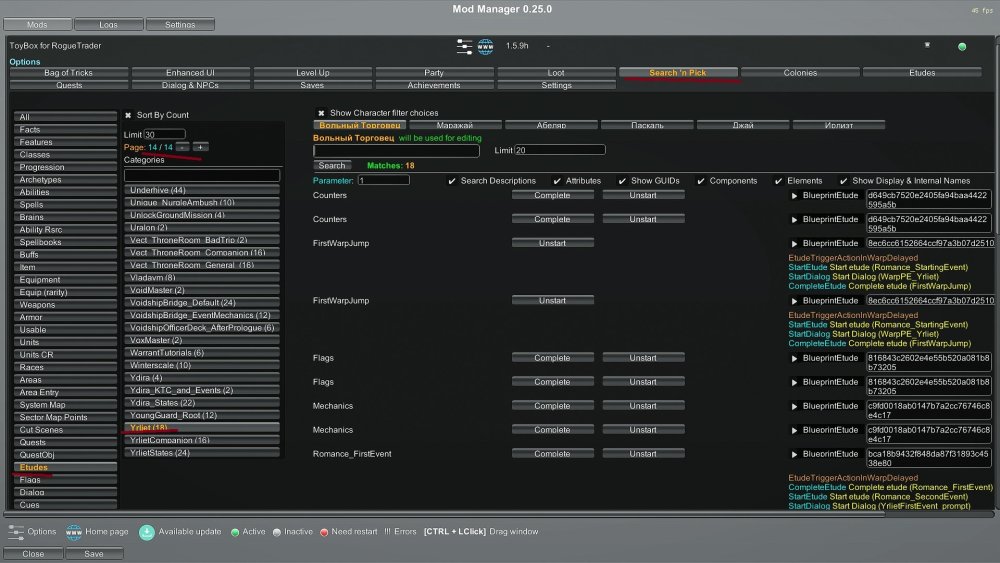Click the options sliders icon beside ToyBox version
Screen dimensions: 1000x563
tap(464, 46)
